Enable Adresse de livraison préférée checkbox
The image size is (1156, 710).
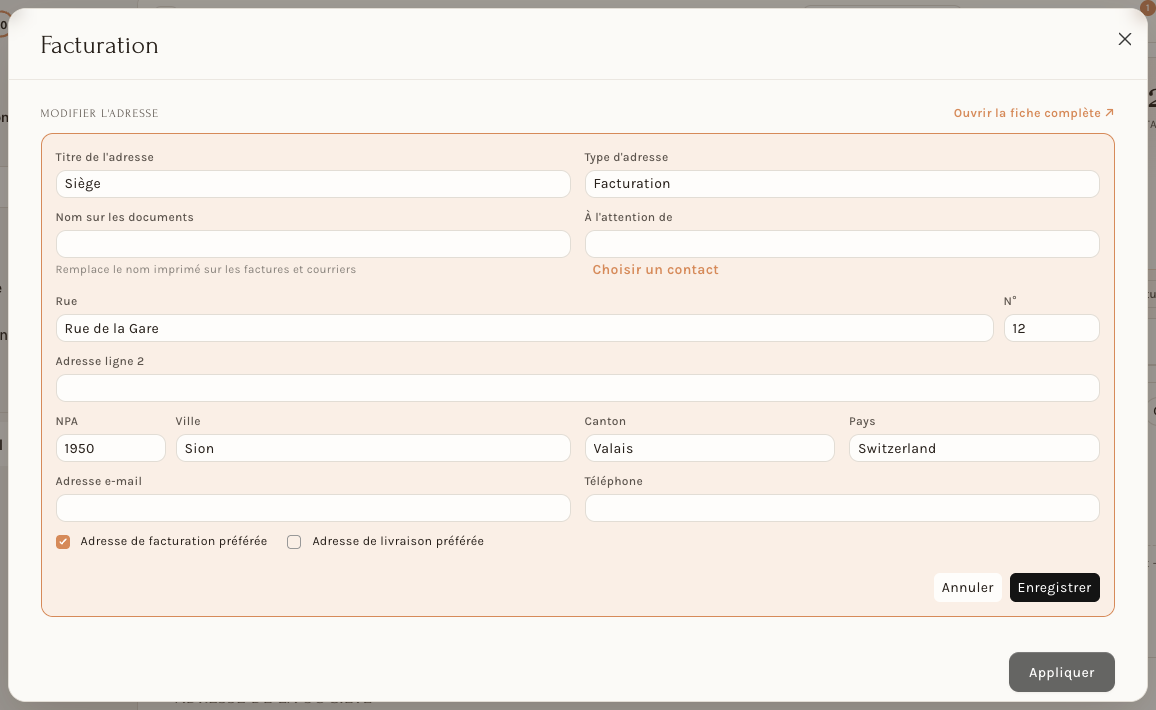294,542
